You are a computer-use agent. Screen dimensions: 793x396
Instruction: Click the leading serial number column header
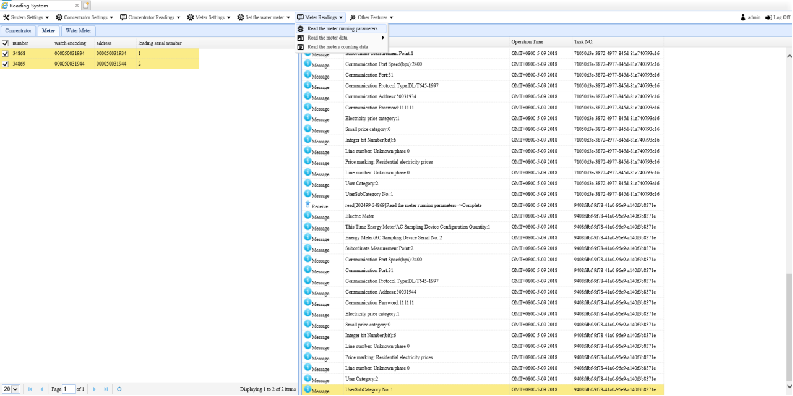pyautogui.click(x=160, y=43)
